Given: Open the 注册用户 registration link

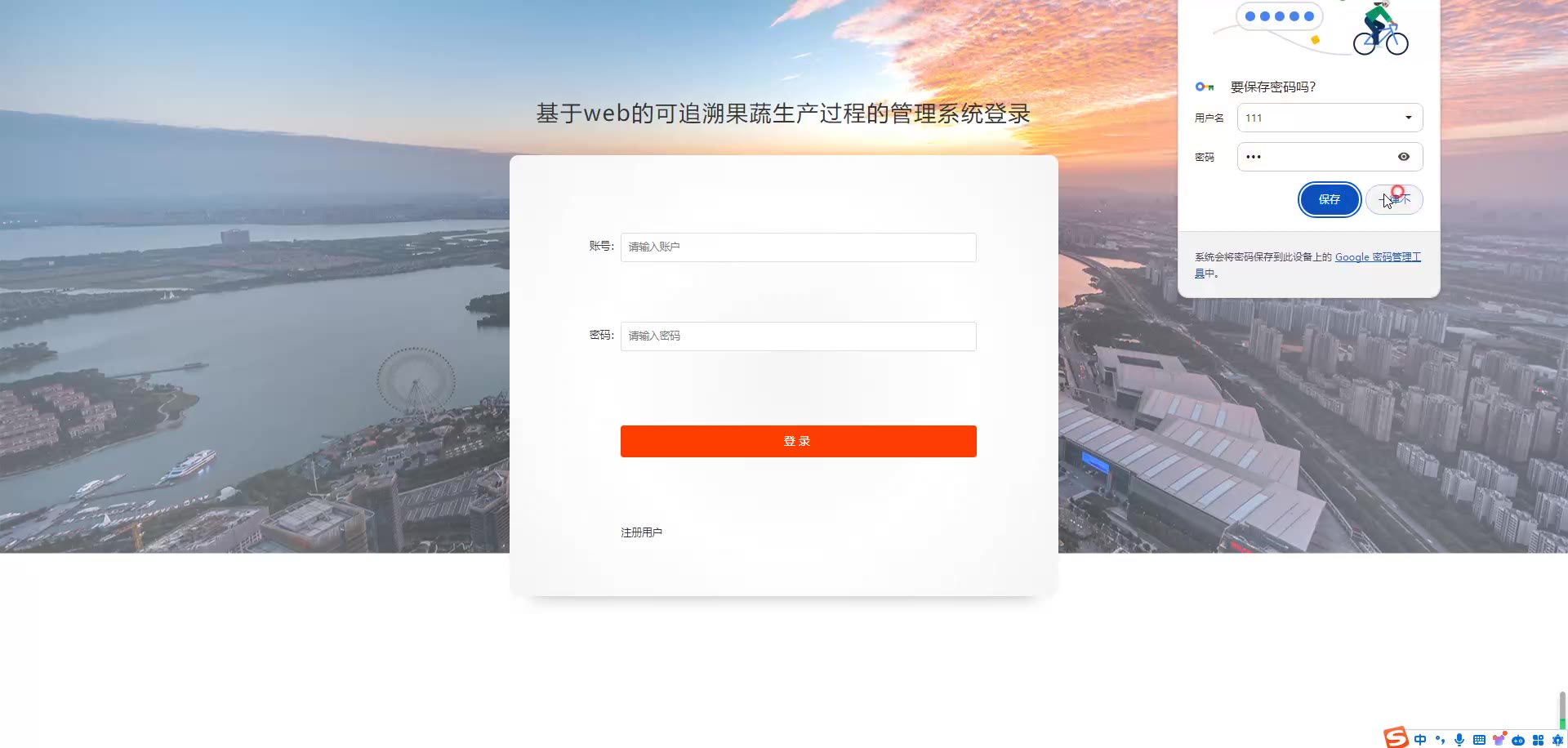Looking at the screenshot, I should click(641, 532).
